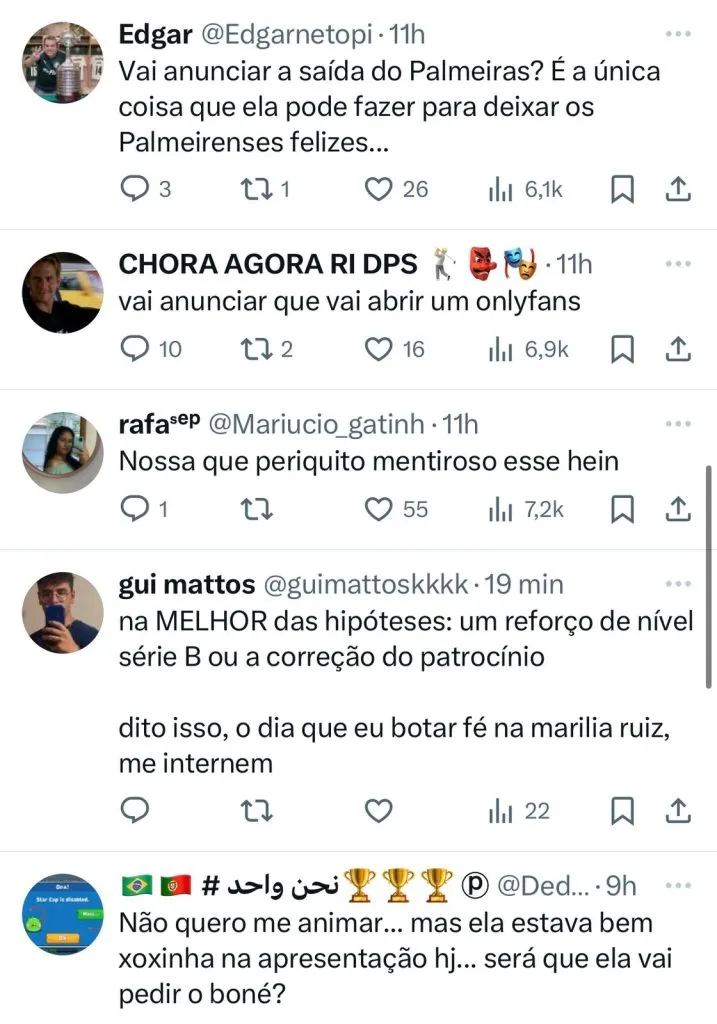Bookmark gui mattos tweet
The image size is (717, 1024).
pyautogui.click(x=622, y=811)
